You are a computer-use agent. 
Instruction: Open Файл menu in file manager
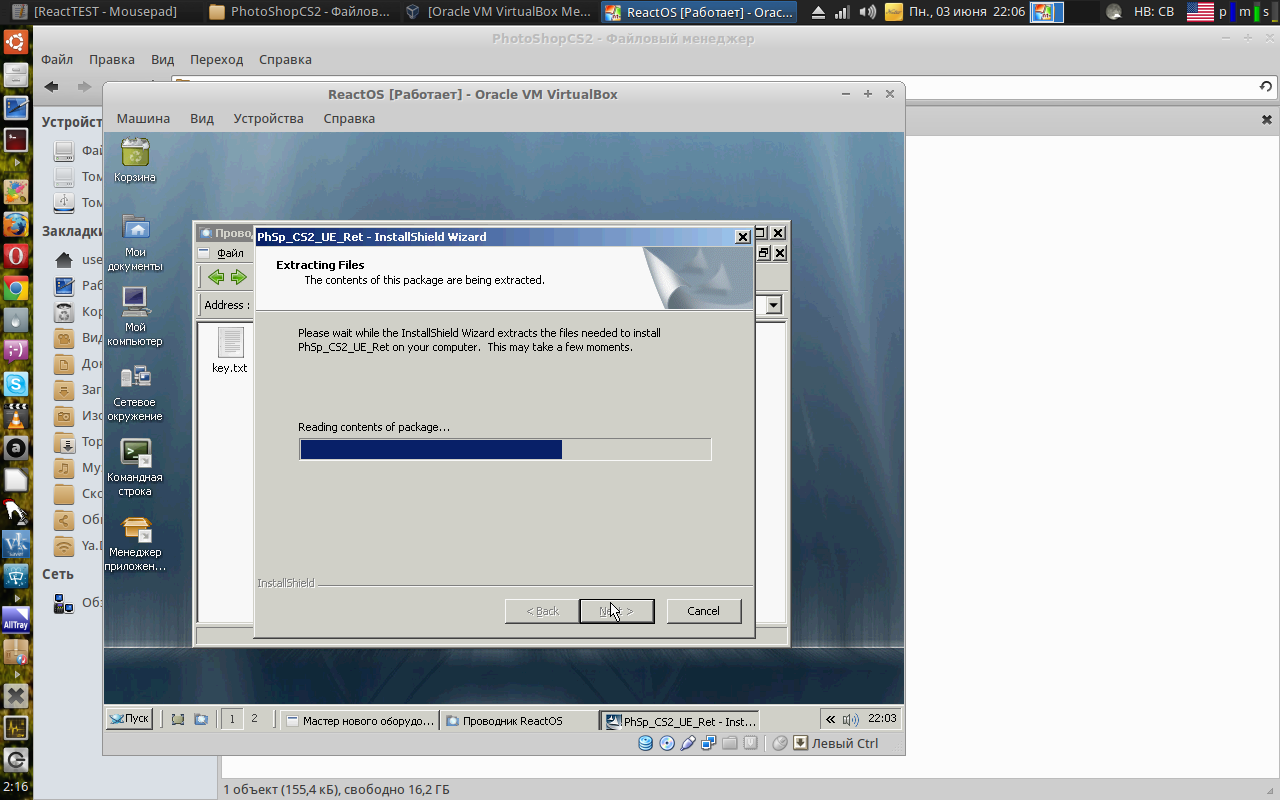(x=57, y=59)
